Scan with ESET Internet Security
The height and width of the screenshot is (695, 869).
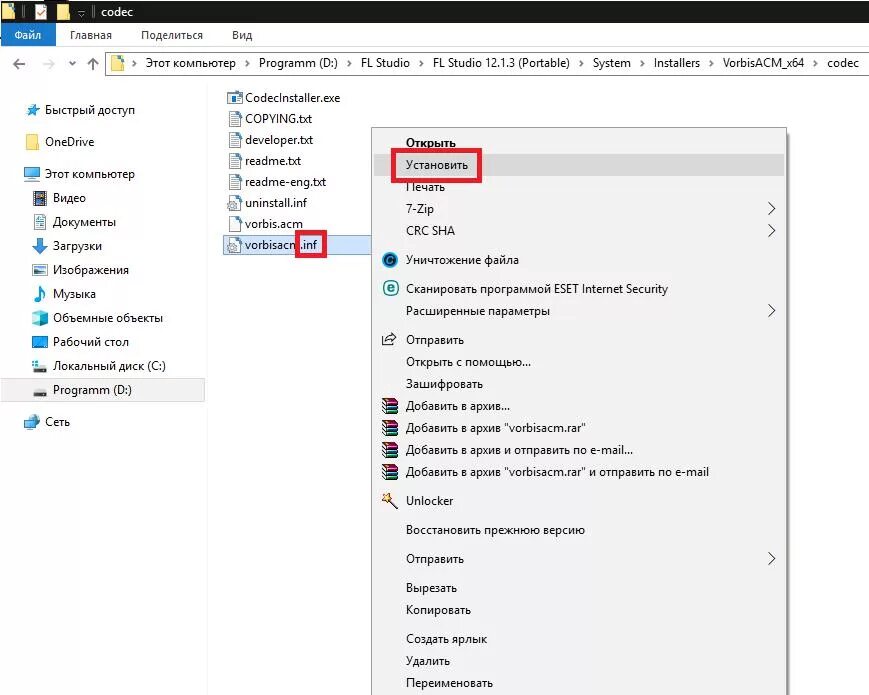pyautogui.click(x=579, y=289)
